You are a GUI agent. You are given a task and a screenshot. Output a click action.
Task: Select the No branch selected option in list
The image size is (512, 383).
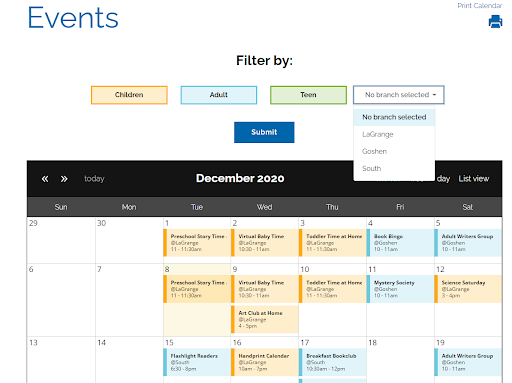pos(394,117)
